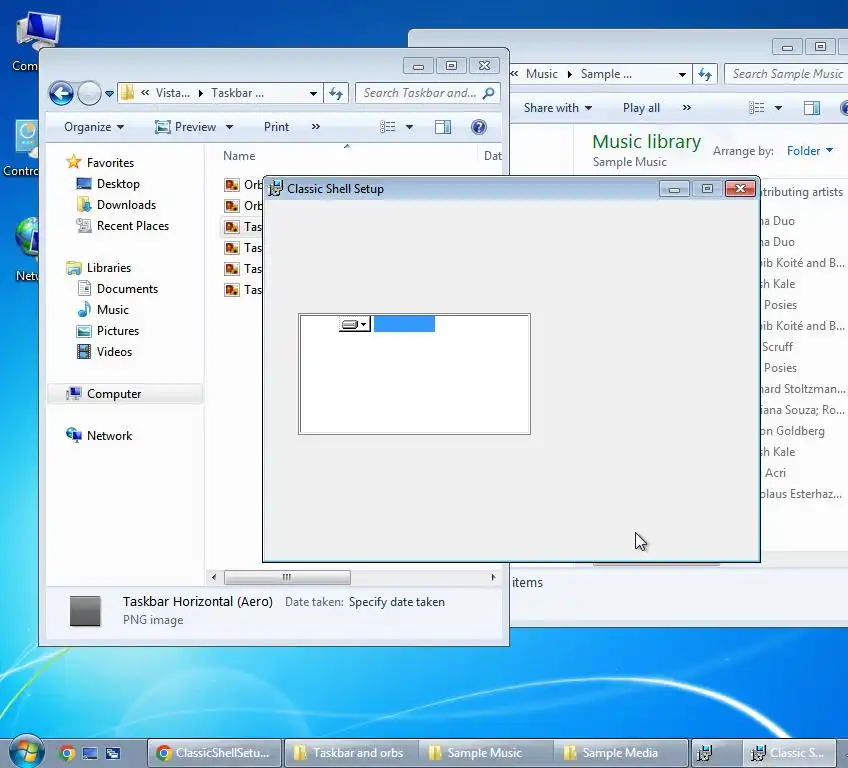Click the Taskbar Horizontal (Aero) thumbnail

tap(85, 611)
